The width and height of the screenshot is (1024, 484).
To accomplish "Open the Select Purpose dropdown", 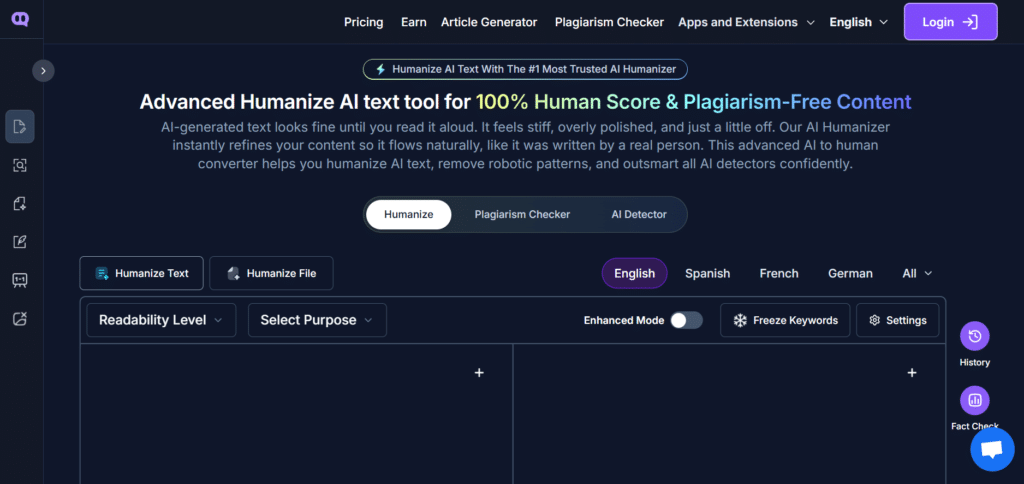I will click(x=317, y=320).
